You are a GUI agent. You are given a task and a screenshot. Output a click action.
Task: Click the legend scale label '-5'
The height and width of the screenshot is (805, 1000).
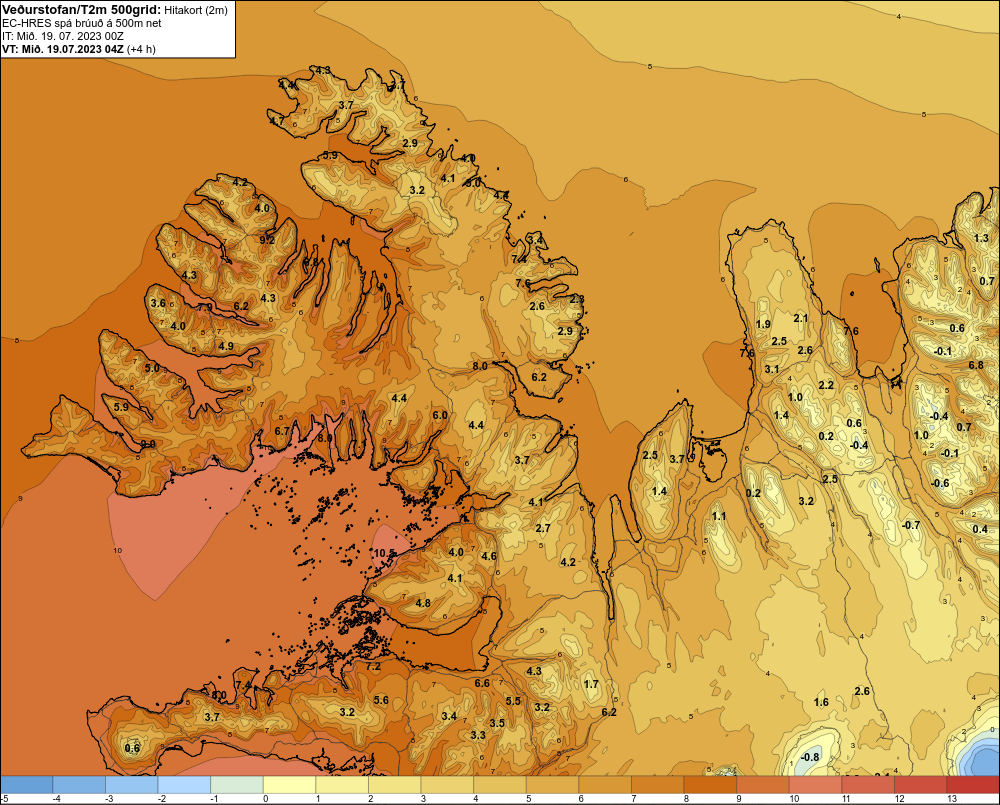[4, 799]
